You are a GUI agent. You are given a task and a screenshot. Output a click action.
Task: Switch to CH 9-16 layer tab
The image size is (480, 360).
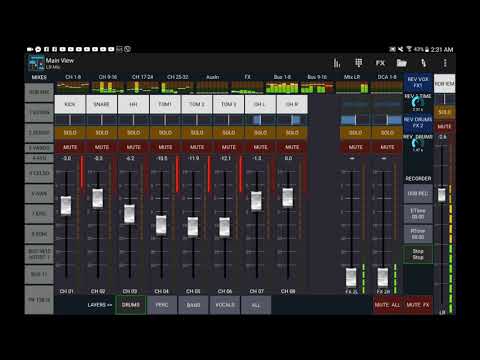(108, 77)
